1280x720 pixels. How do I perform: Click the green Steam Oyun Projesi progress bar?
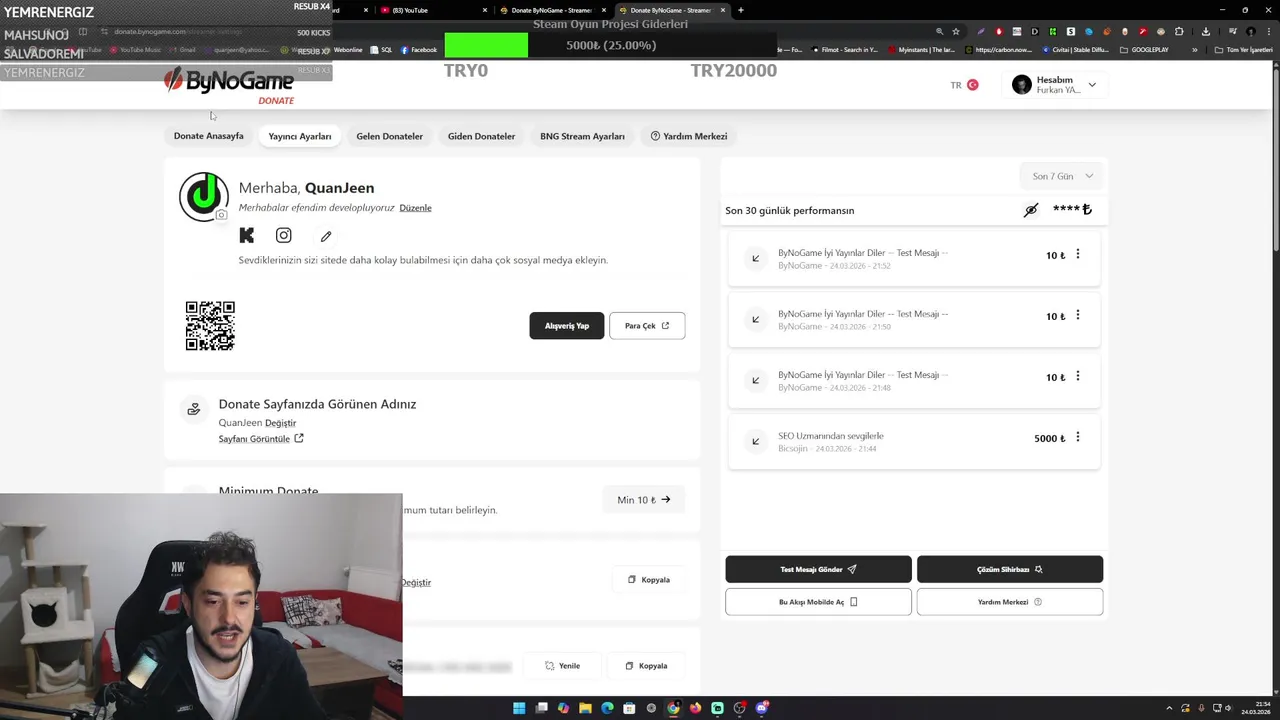[x=486, y=45]
